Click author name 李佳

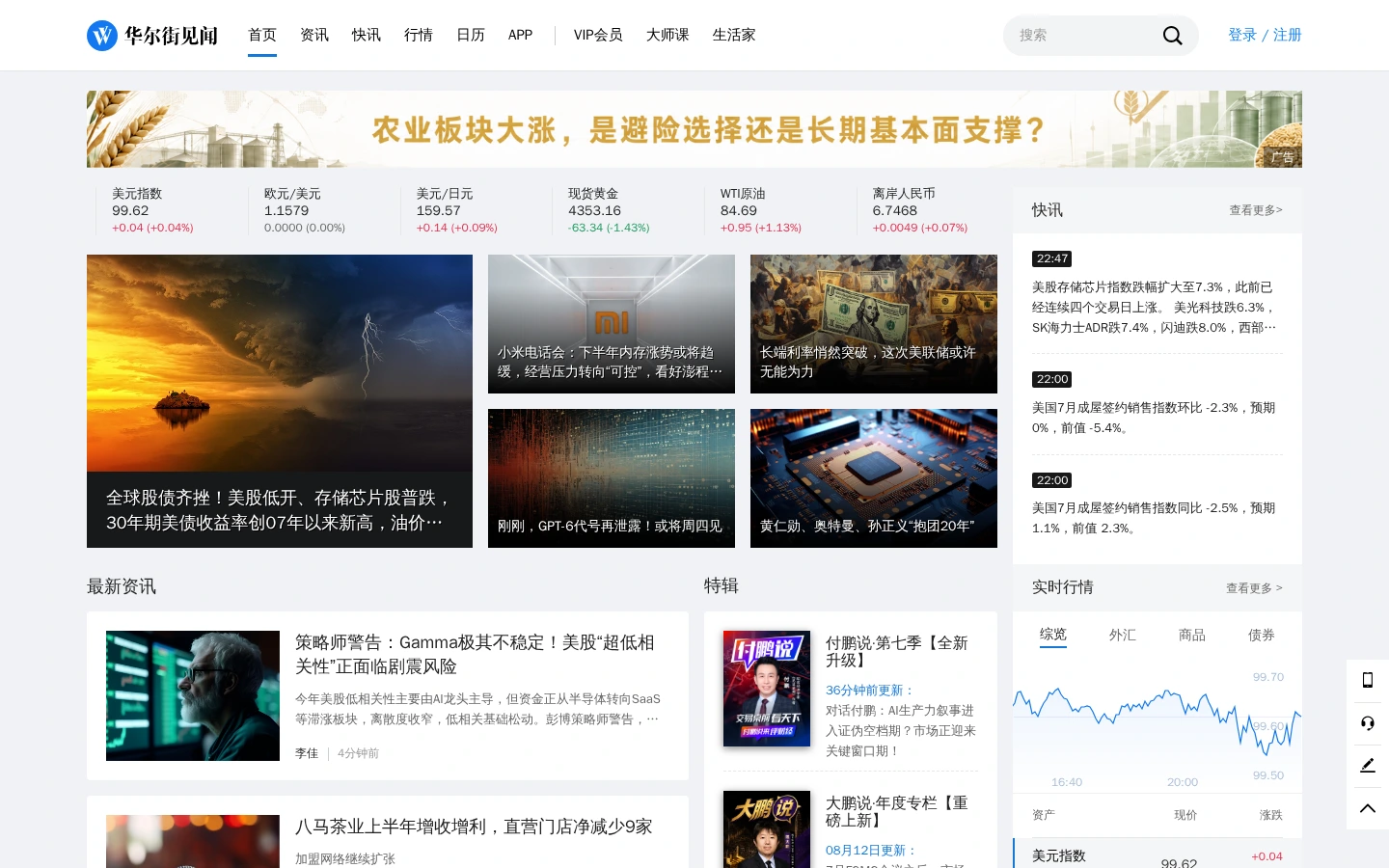coord(307,753)
